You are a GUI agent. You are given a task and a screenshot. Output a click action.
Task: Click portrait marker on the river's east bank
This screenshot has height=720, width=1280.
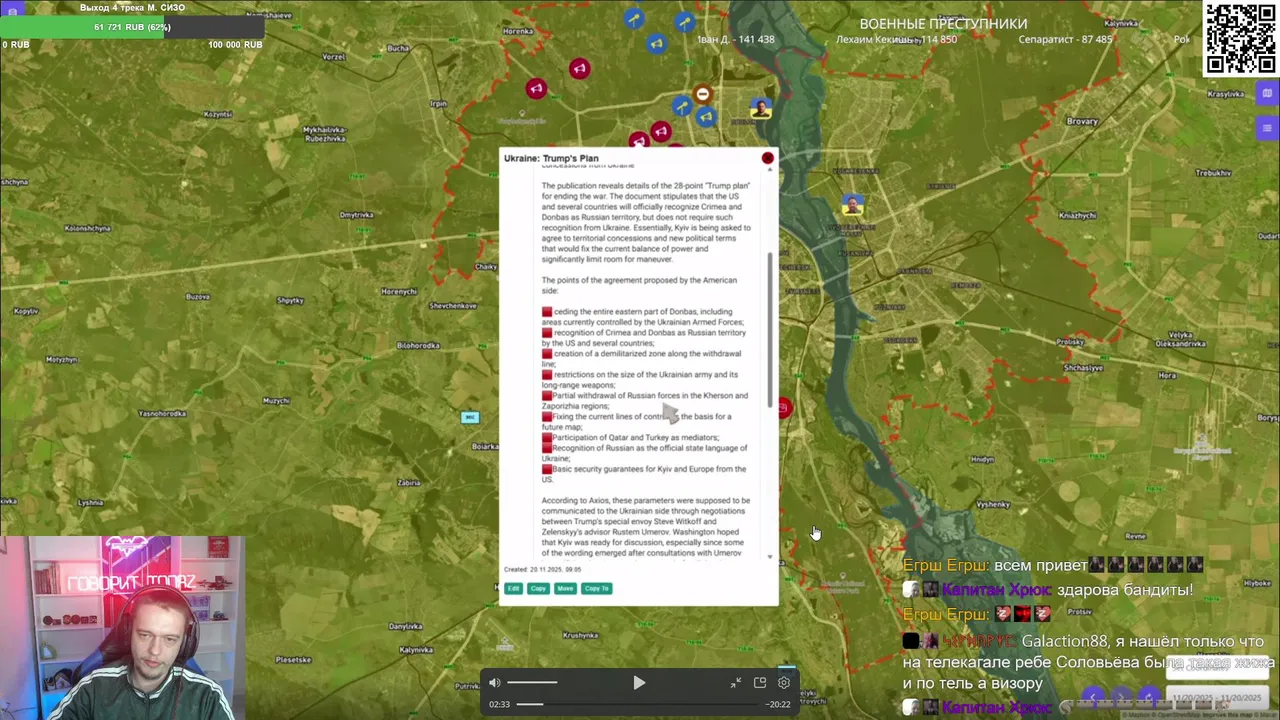point(852,204)
